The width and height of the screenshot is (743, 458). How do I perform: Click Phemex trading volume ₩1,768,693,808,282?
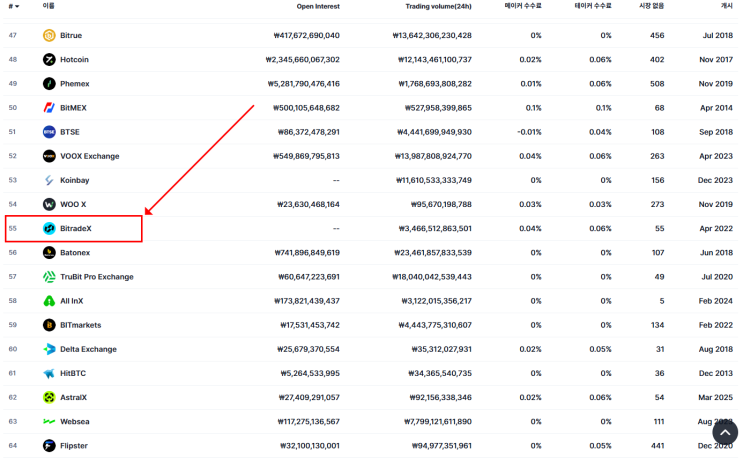pyautogui.click(x=435, y=84)
